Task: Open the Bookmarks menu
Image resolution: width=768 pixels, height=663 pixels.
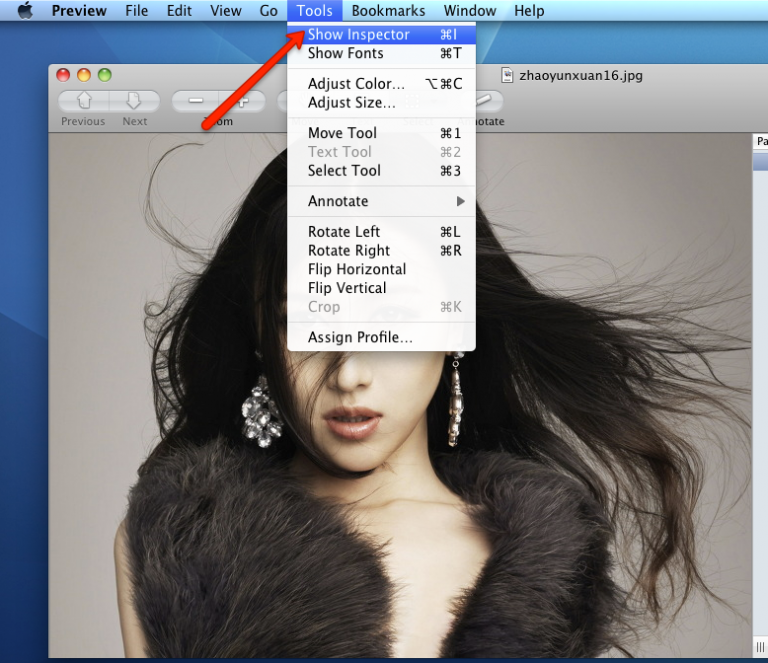Action: pyautogui.click(x=388, y=11)
